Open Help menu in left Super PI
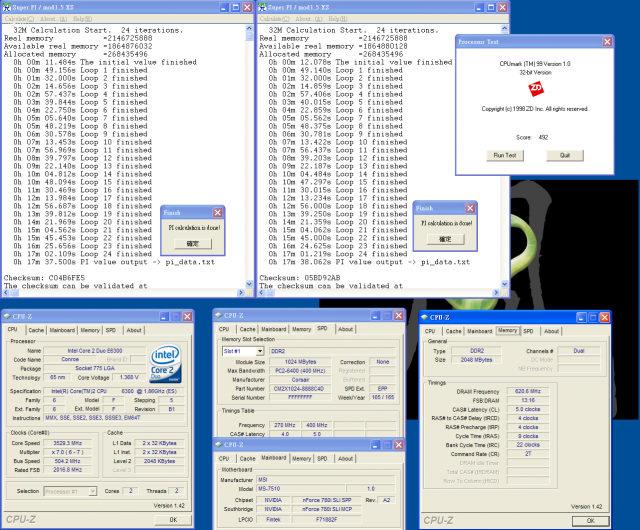 pyautogui.click(x=82, y=19)
